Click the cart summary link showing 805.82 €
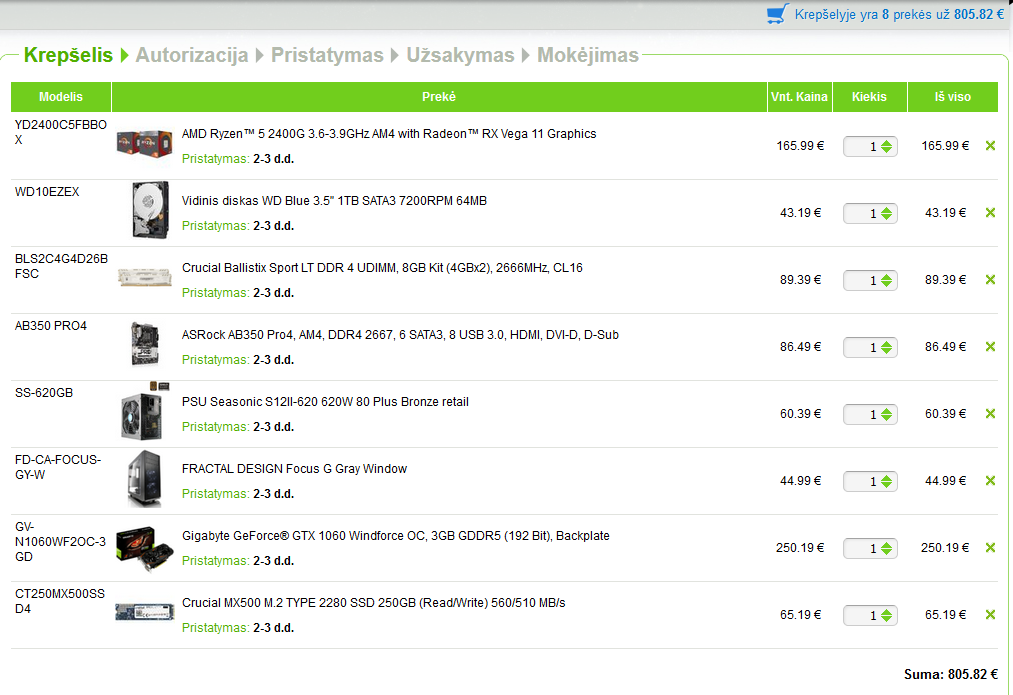 click(x=899, y=14)
